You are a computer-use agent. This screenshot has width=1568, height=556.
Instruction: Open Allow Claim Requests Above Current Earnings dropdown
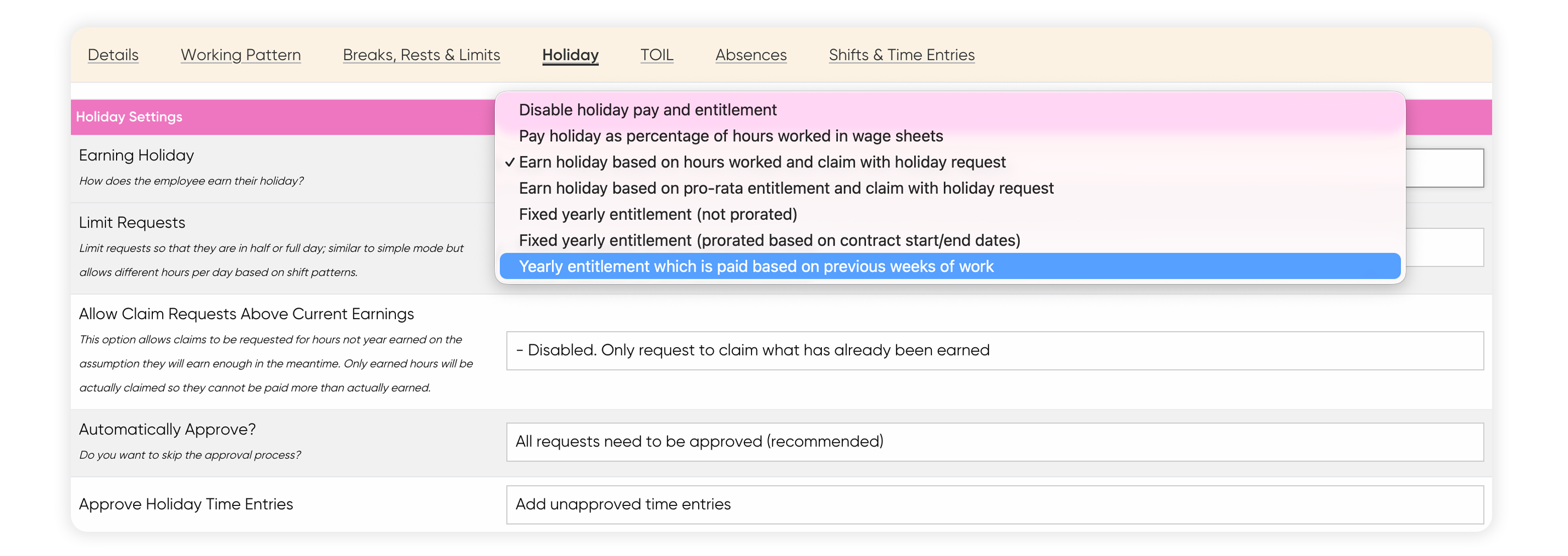995,351
